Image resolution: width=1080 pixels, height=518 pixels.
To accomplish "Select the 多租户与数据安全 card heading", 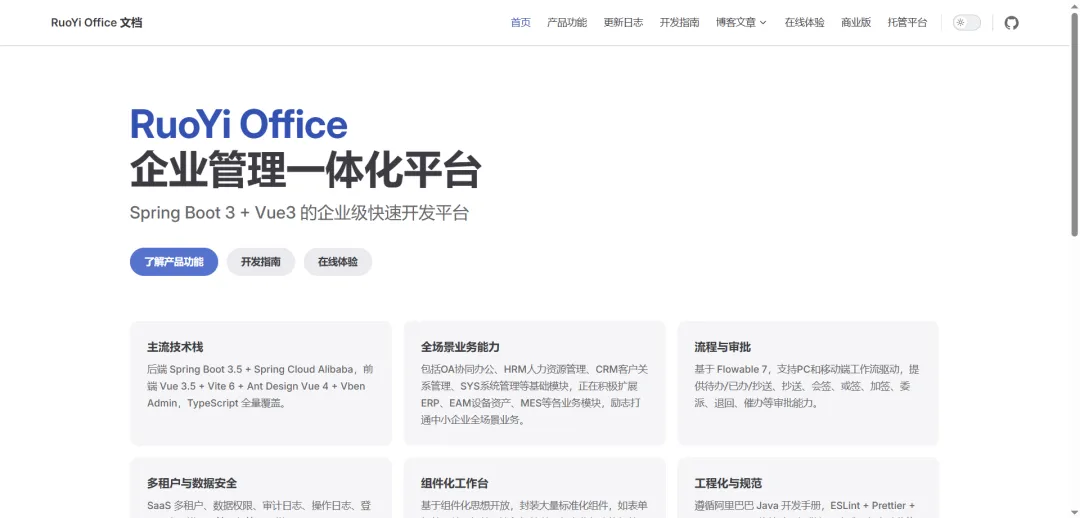I will click(192, 484).
